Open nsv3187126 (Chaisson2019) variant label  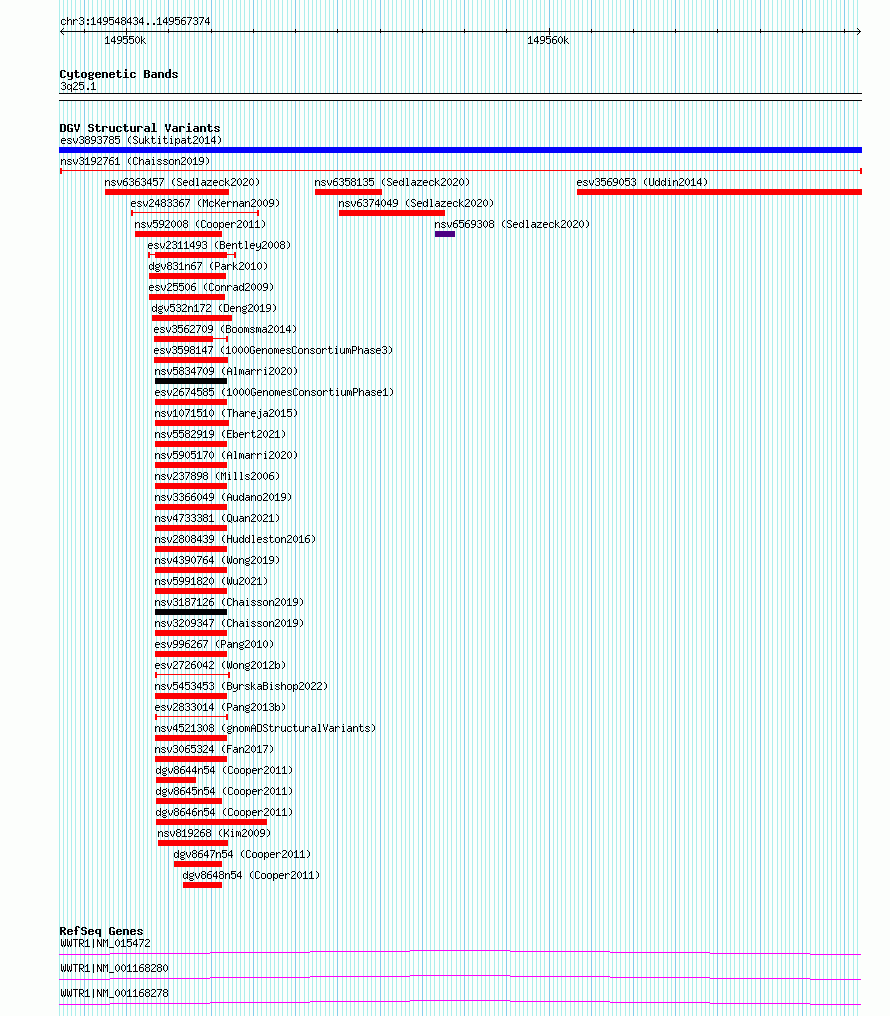tap(229, 602)
